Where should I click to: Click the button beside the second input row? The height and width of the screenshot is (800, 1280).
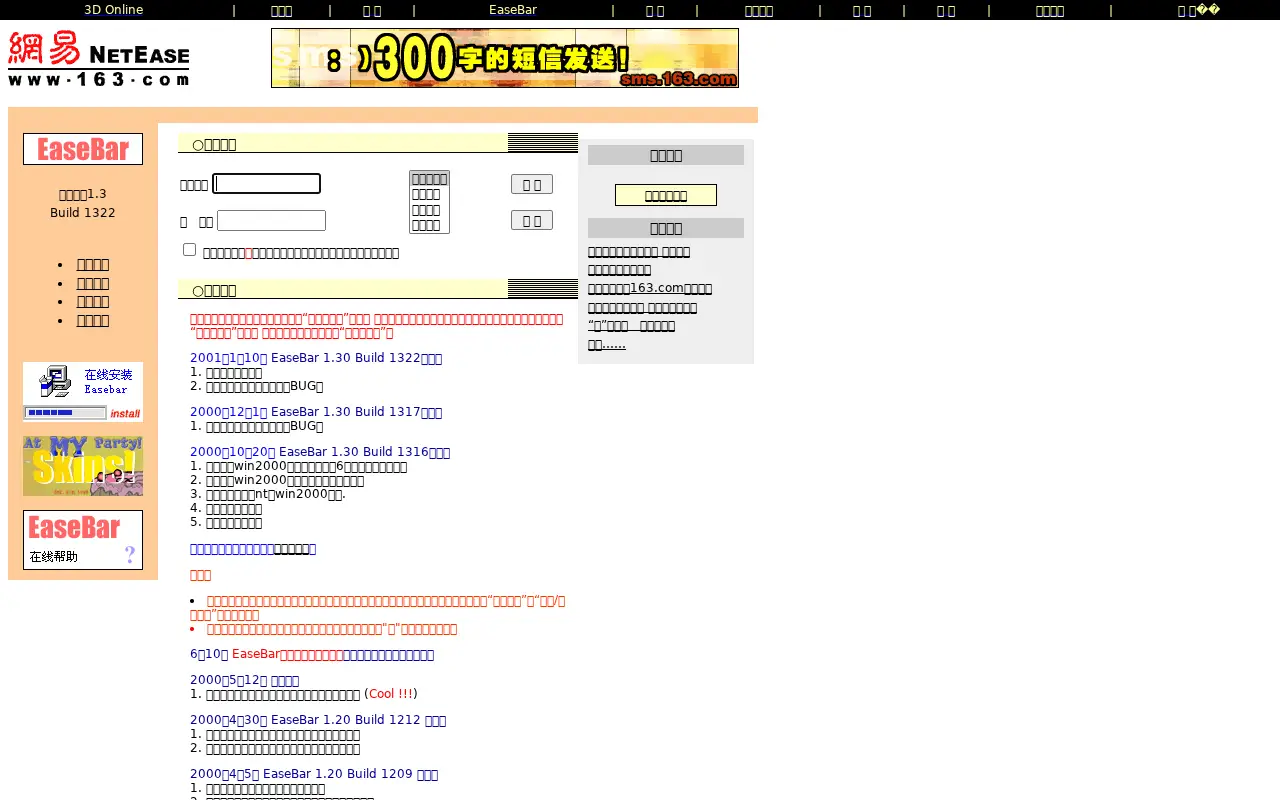[x=532, y=220]
